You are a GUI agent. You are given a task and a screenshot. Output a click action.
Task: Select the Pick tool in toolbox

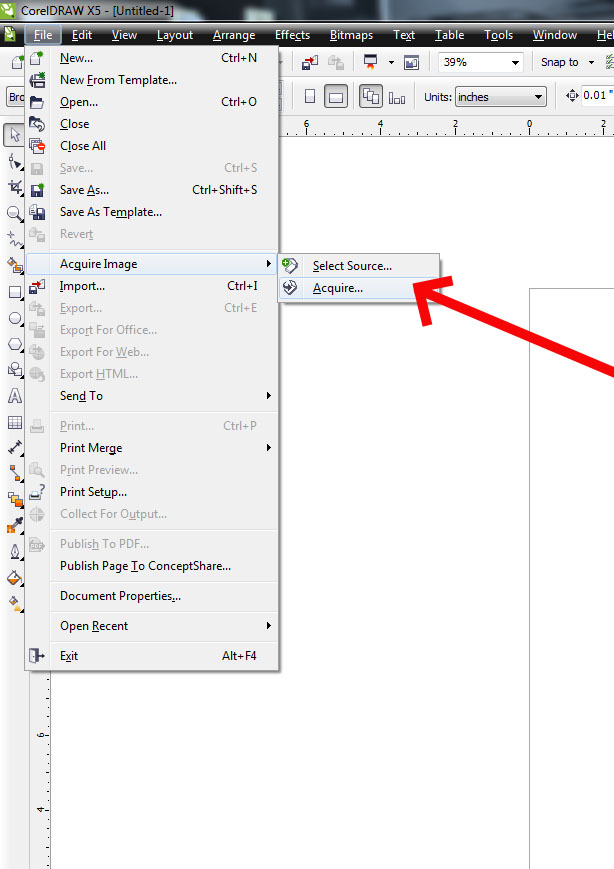point(14,135)
